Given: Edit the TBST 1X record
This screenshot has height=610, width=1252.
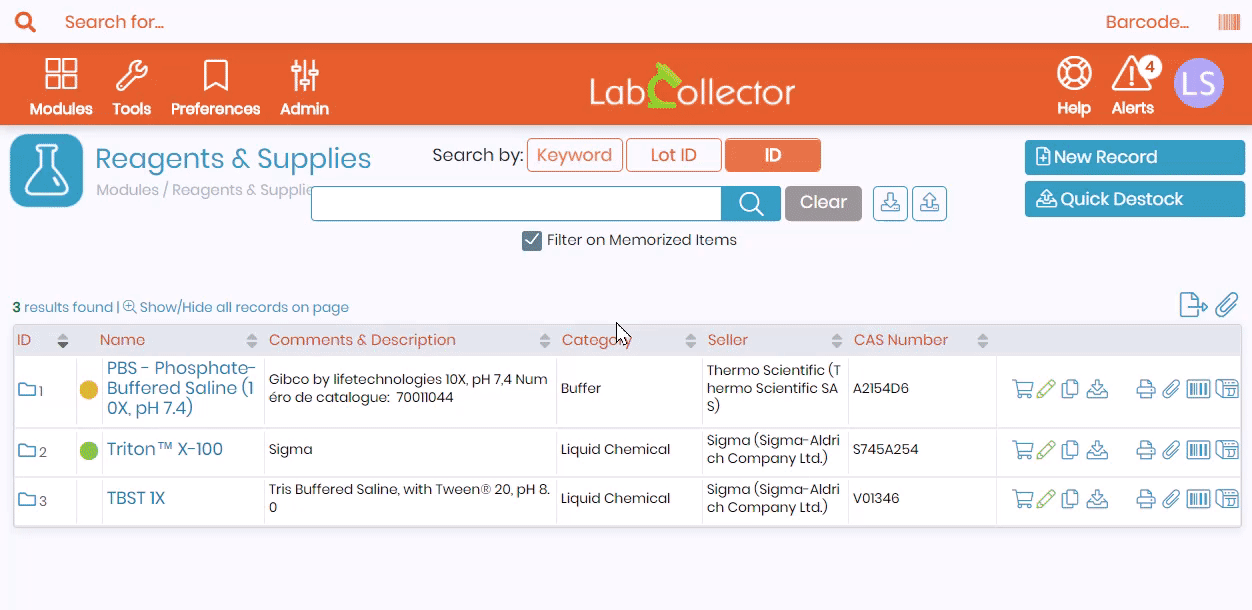Looking at the screenshot, I should [x=1046, y=498].
